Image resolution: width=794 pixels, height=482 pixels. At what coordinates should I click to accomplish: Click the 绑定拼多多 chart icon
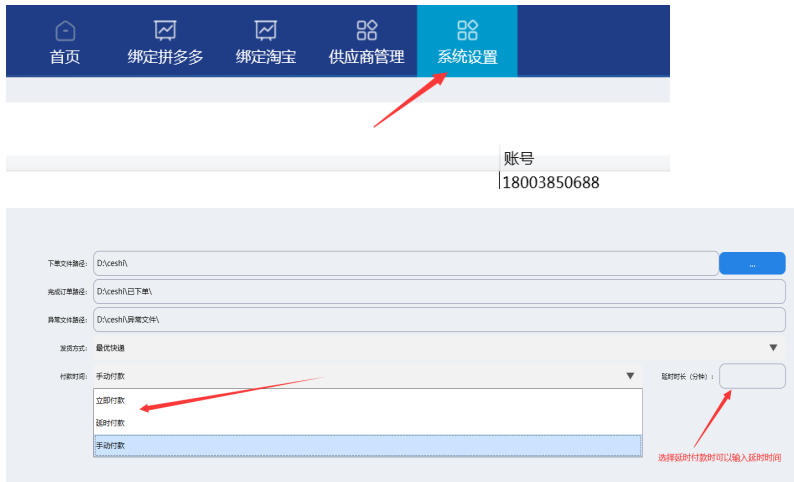point(165,30)
